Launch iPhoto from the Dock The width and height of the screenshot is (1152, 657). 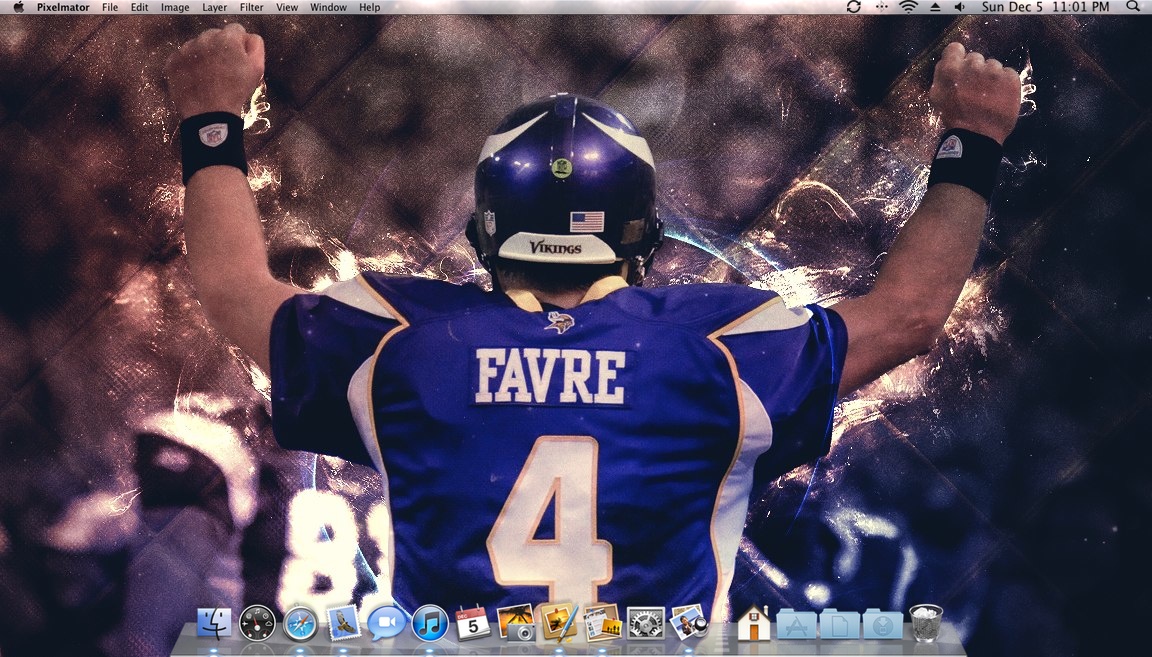pos(516,622)
